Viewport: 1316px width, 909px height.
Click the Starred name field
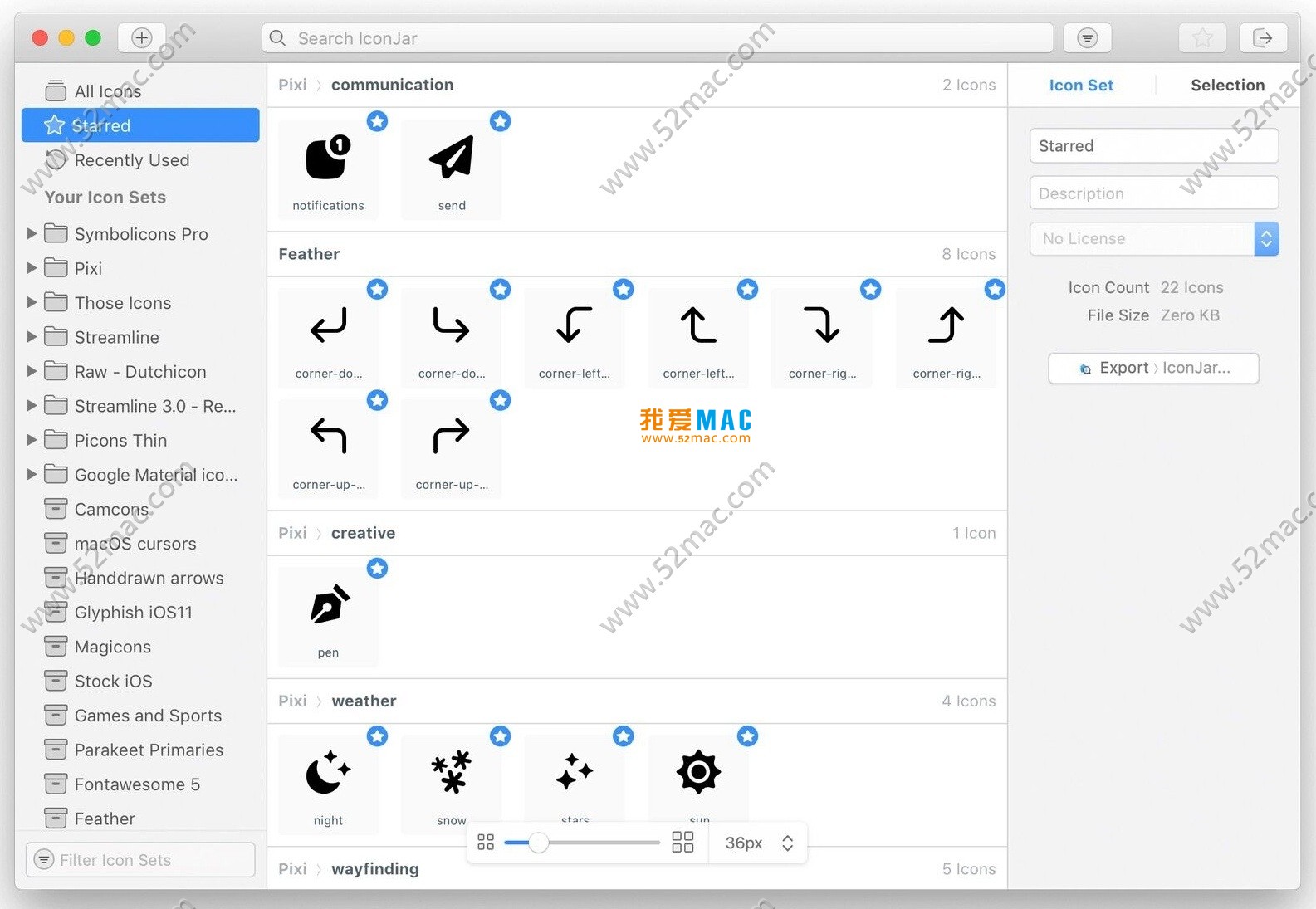[x=1154, y=146]
